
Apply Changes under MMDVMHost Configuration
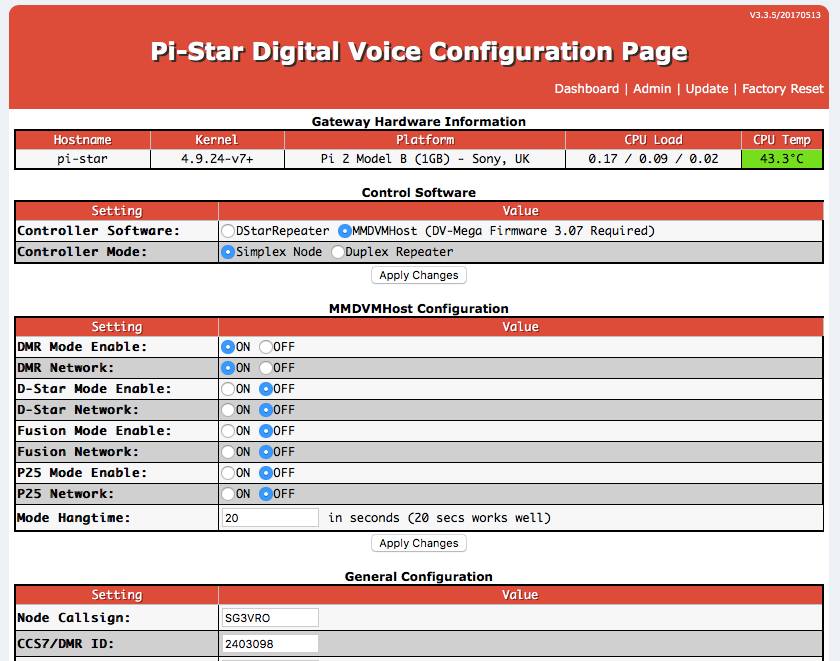point(419,543)
